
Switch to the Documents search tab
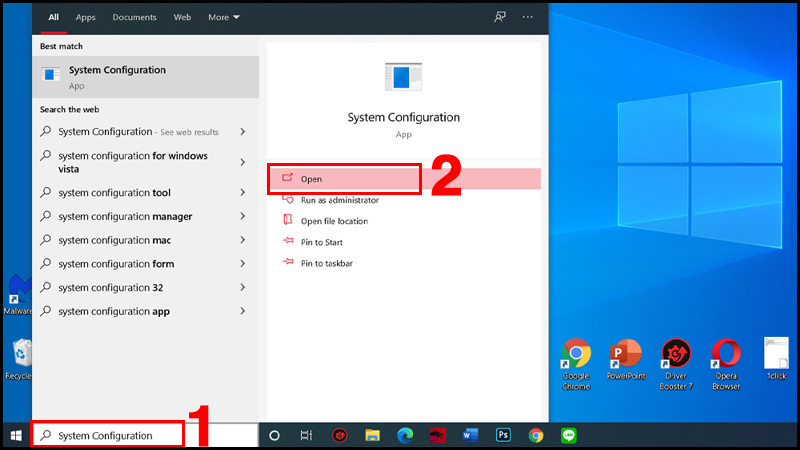134,17
